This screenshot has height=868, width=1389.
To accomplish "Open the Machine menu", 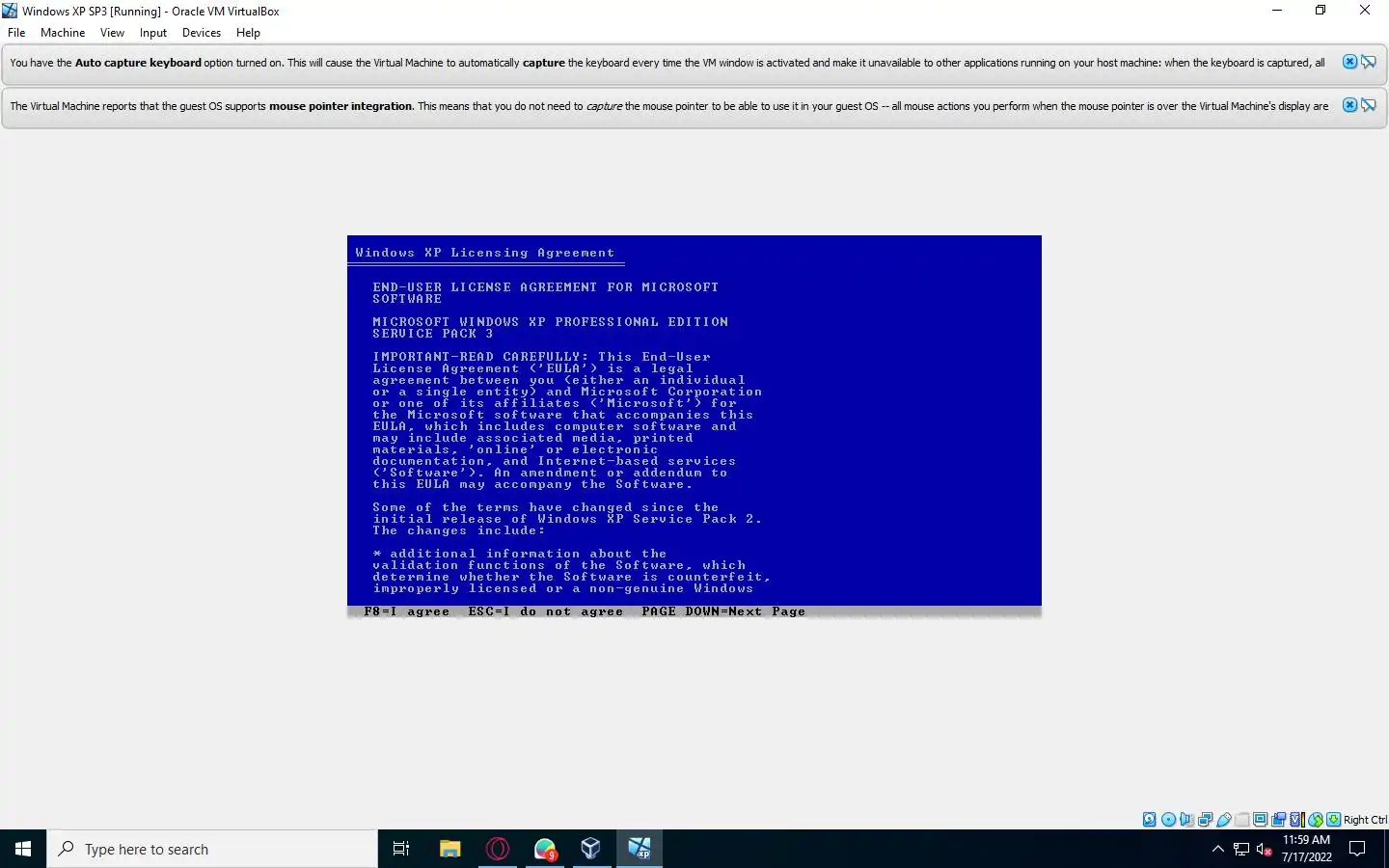I will [x=63, y=33].
